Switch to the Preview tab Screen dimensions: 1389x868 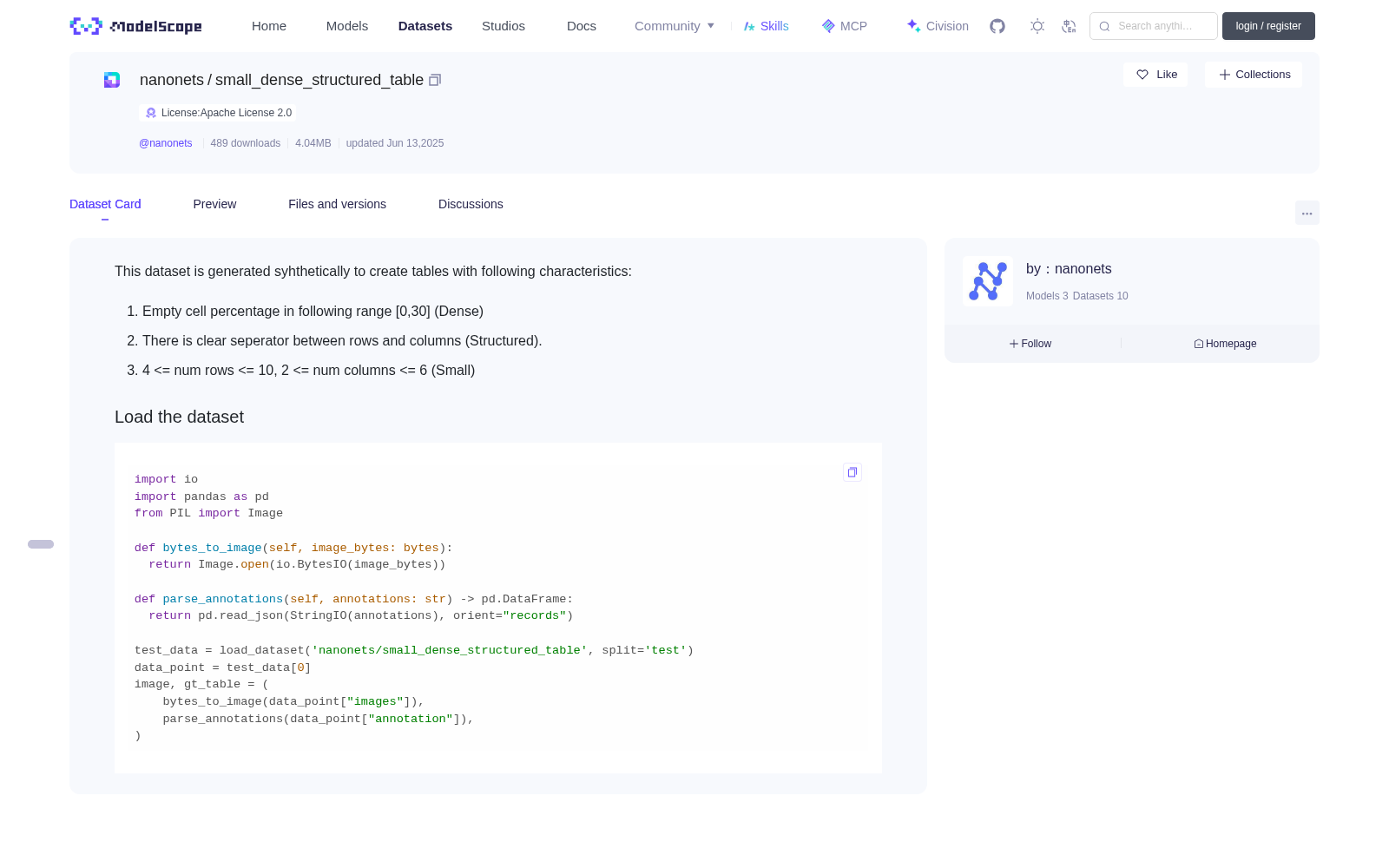214,204
